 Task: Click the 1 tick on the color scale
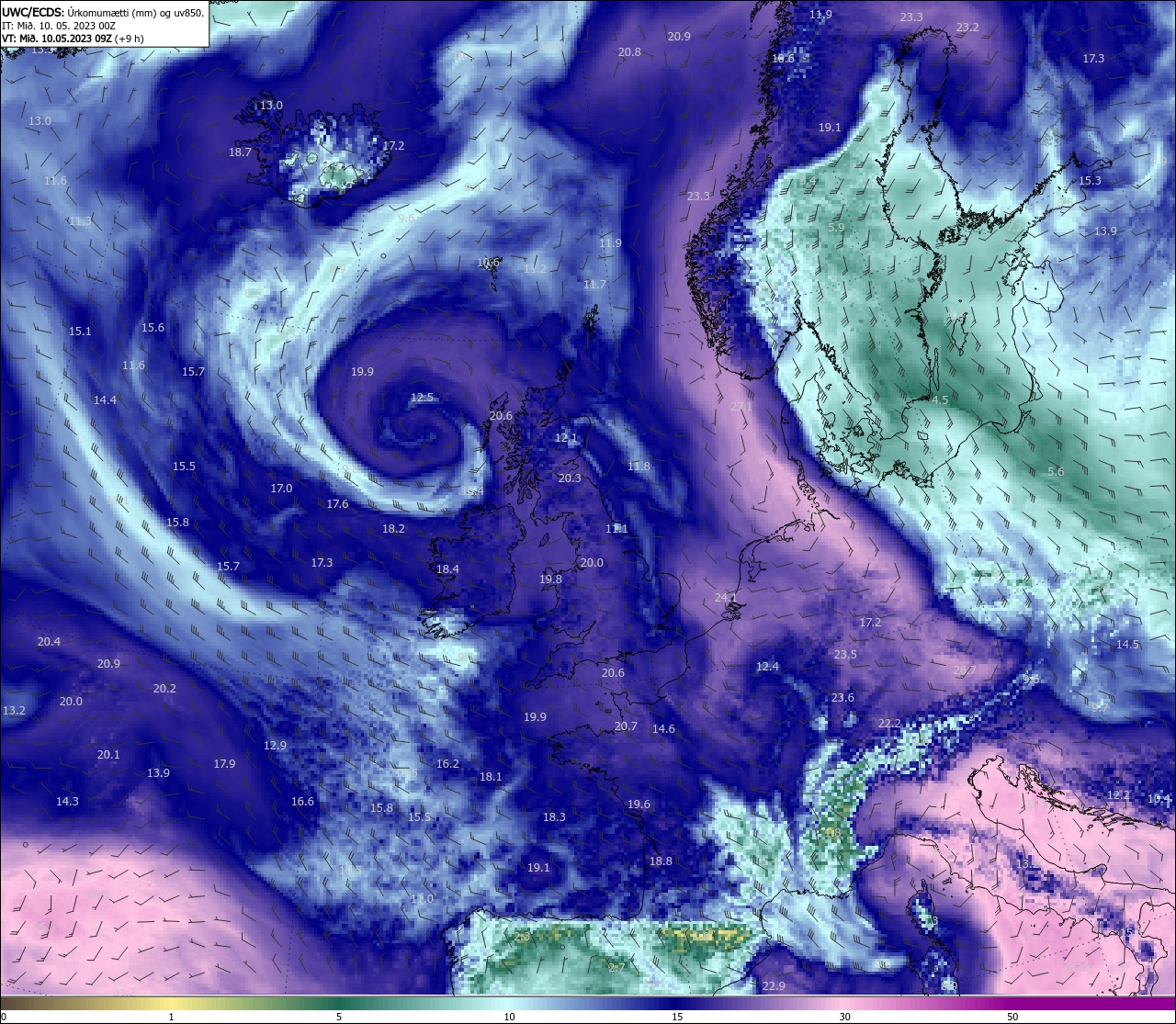click(172, 1017)
